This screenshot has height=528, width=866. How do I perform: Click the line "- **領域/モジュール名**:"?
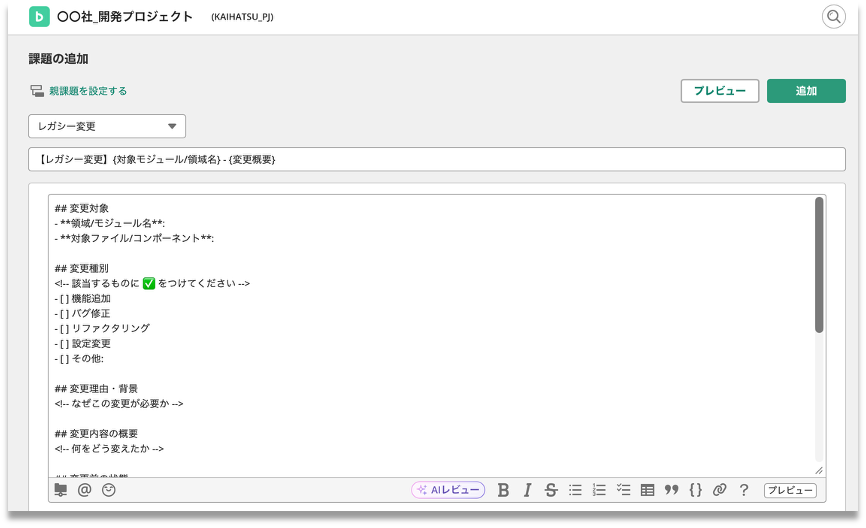click(109, 224)
